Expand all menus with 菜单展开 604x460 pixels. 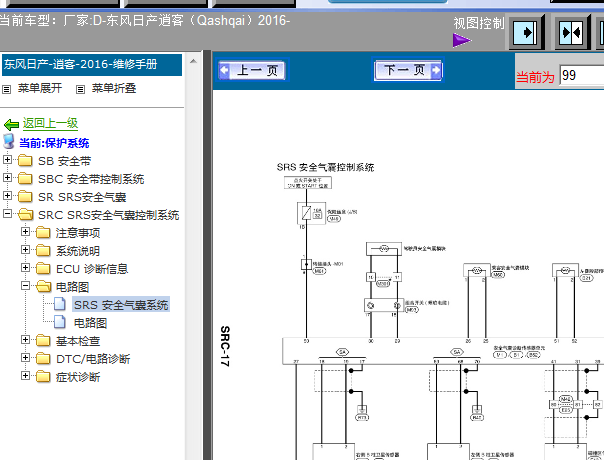(40, 88)
